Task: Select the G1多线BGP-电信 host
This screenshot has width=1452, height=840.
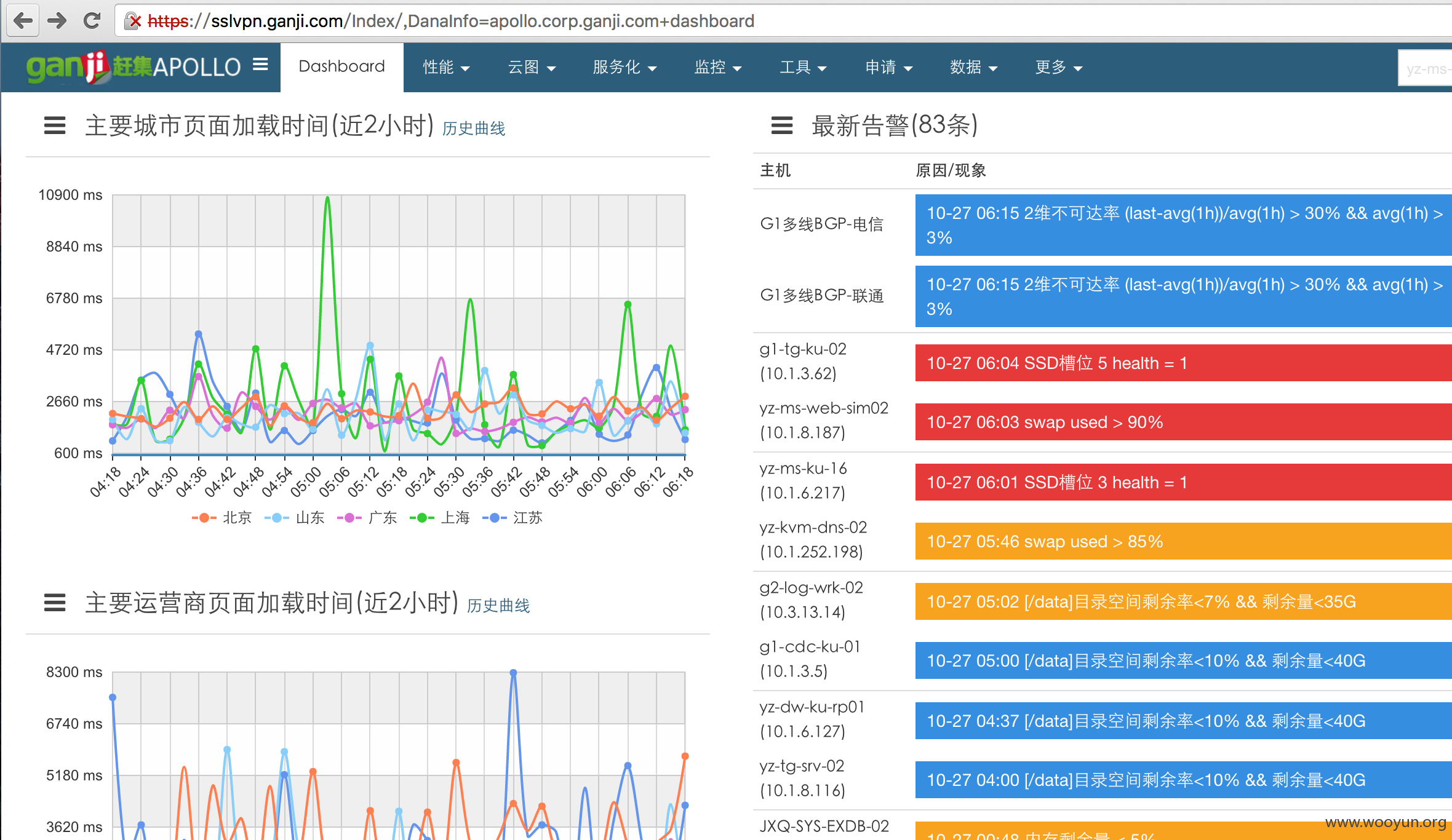Action: tap(822, 224)
